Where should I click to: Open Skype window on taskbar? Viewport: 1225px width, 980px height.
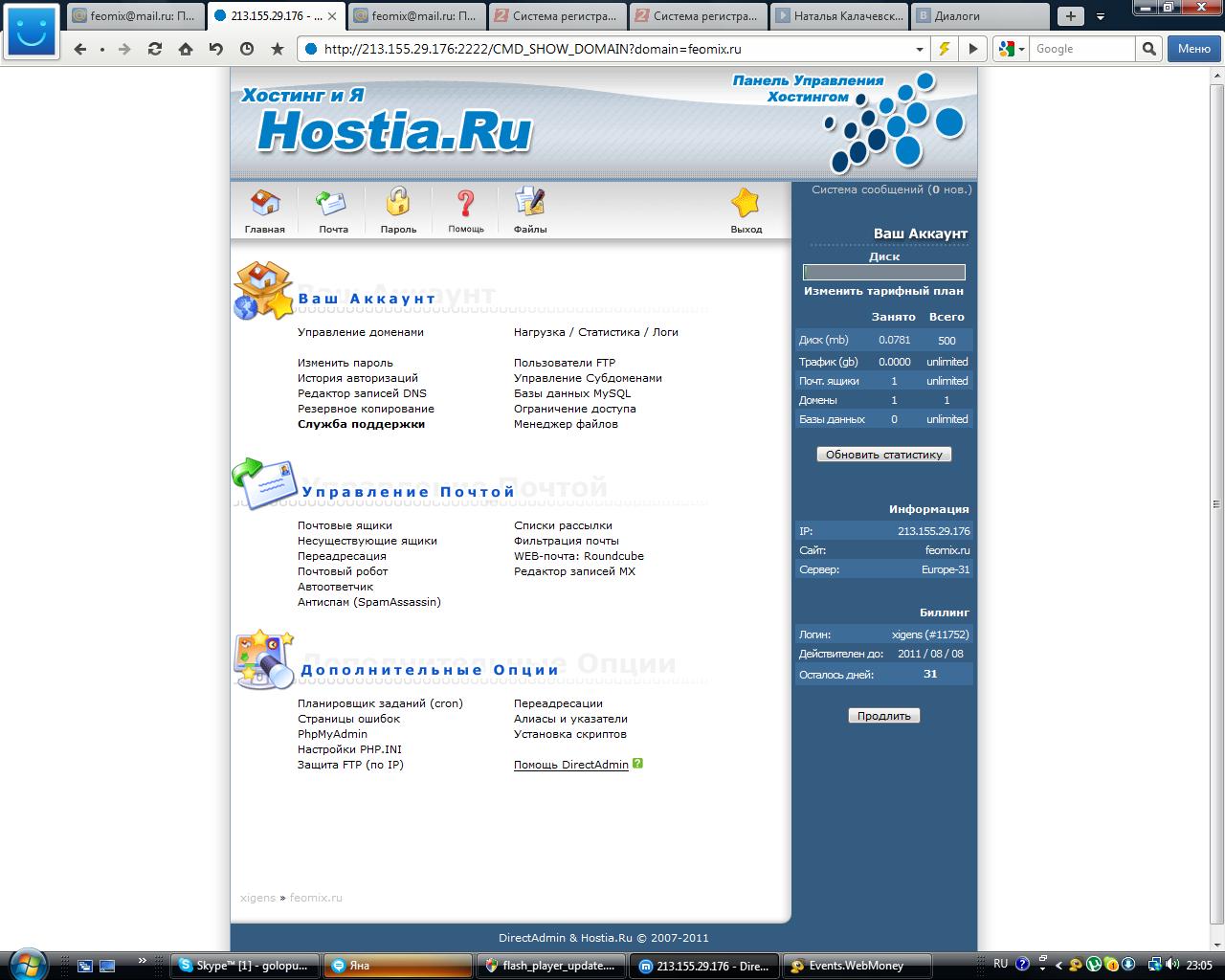click(x=244, y=966)
